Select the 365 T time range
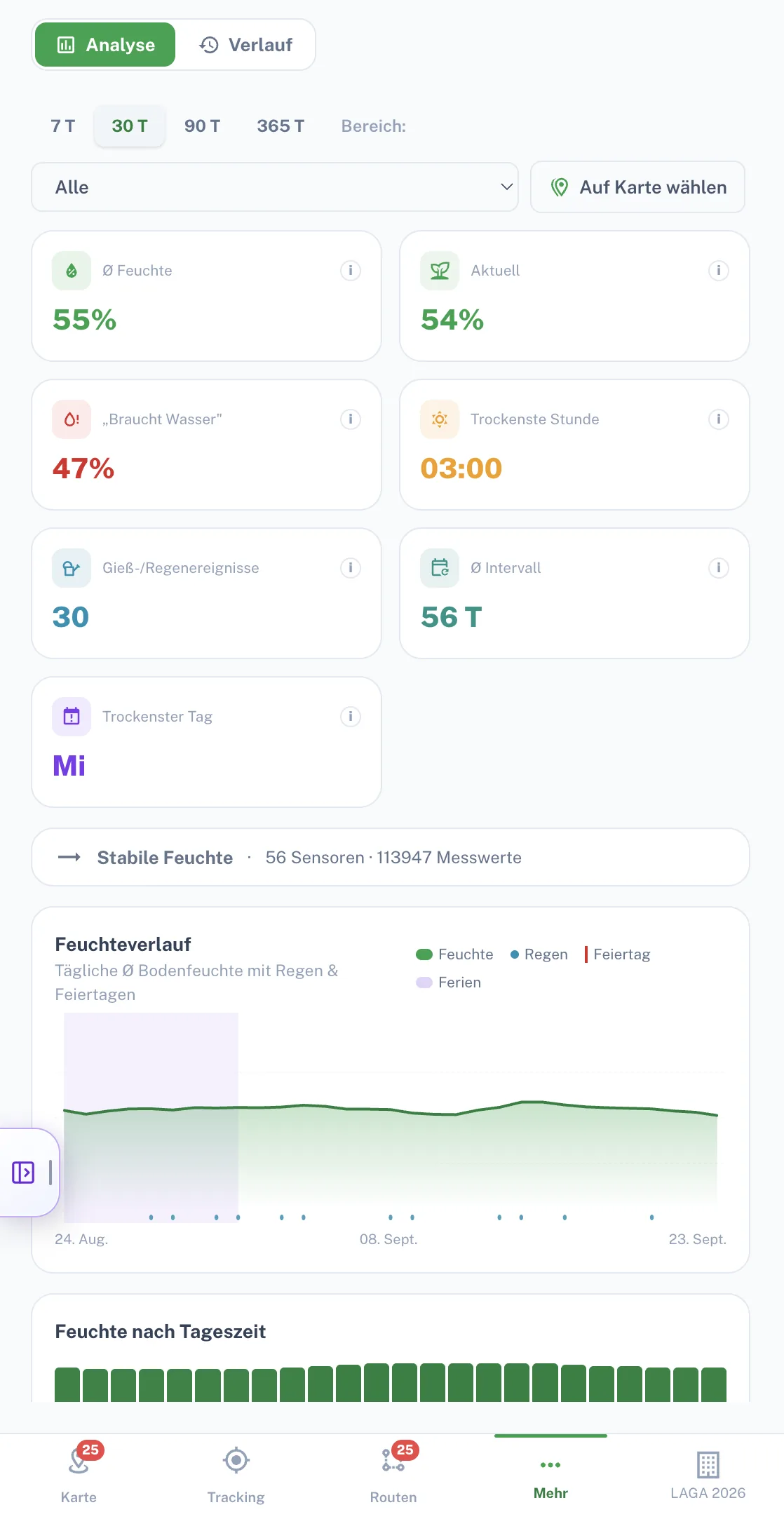 (x=281, y=126)
